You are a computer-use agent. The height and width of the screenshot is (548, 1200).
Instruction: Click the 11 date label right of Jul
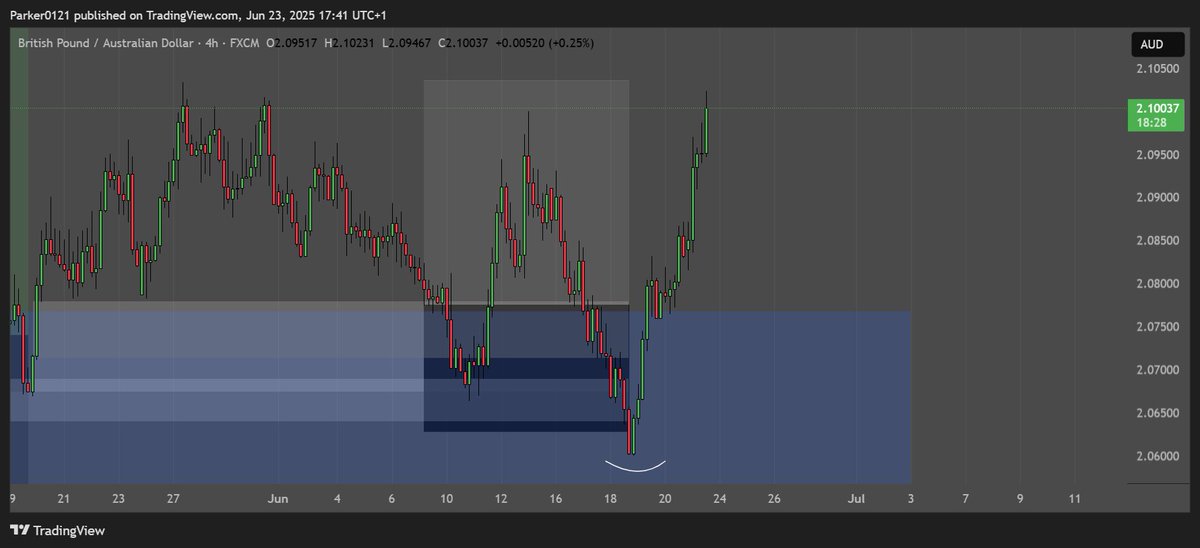pyautogui.click(x=1075, y=497)
